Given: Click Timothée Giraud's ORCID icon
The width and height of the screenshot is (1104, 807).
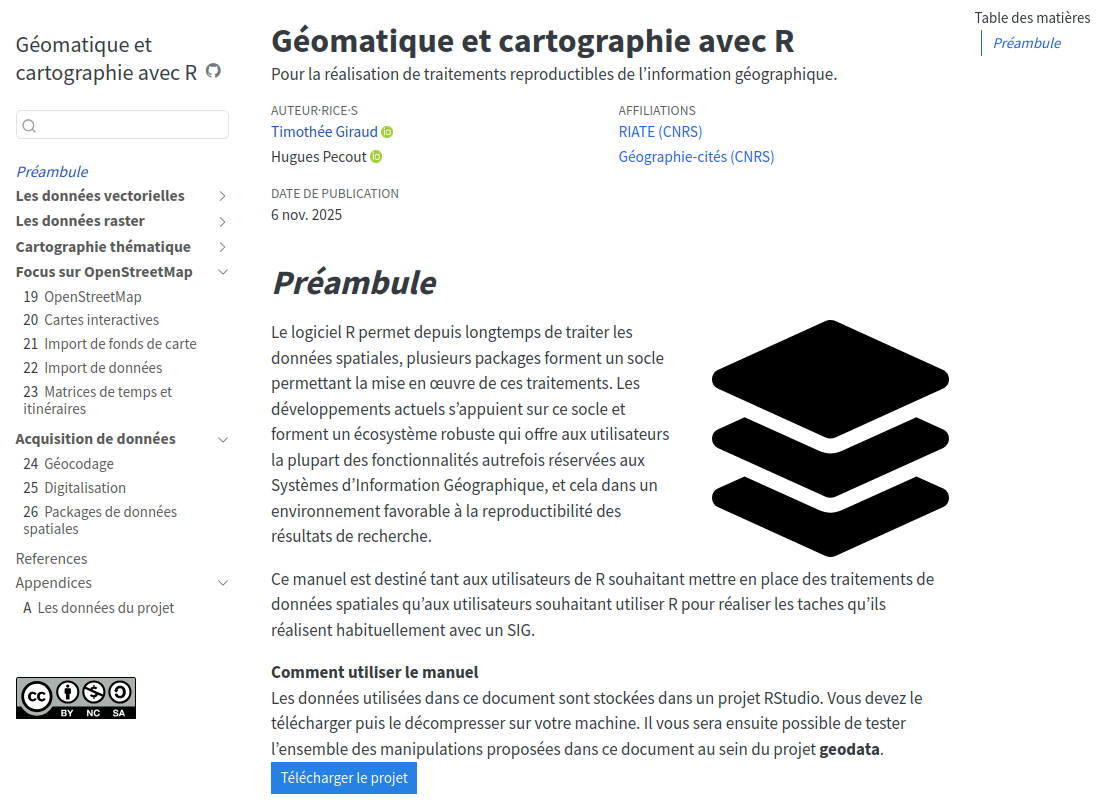Looking at the screenshot, I should pos(387,132).
